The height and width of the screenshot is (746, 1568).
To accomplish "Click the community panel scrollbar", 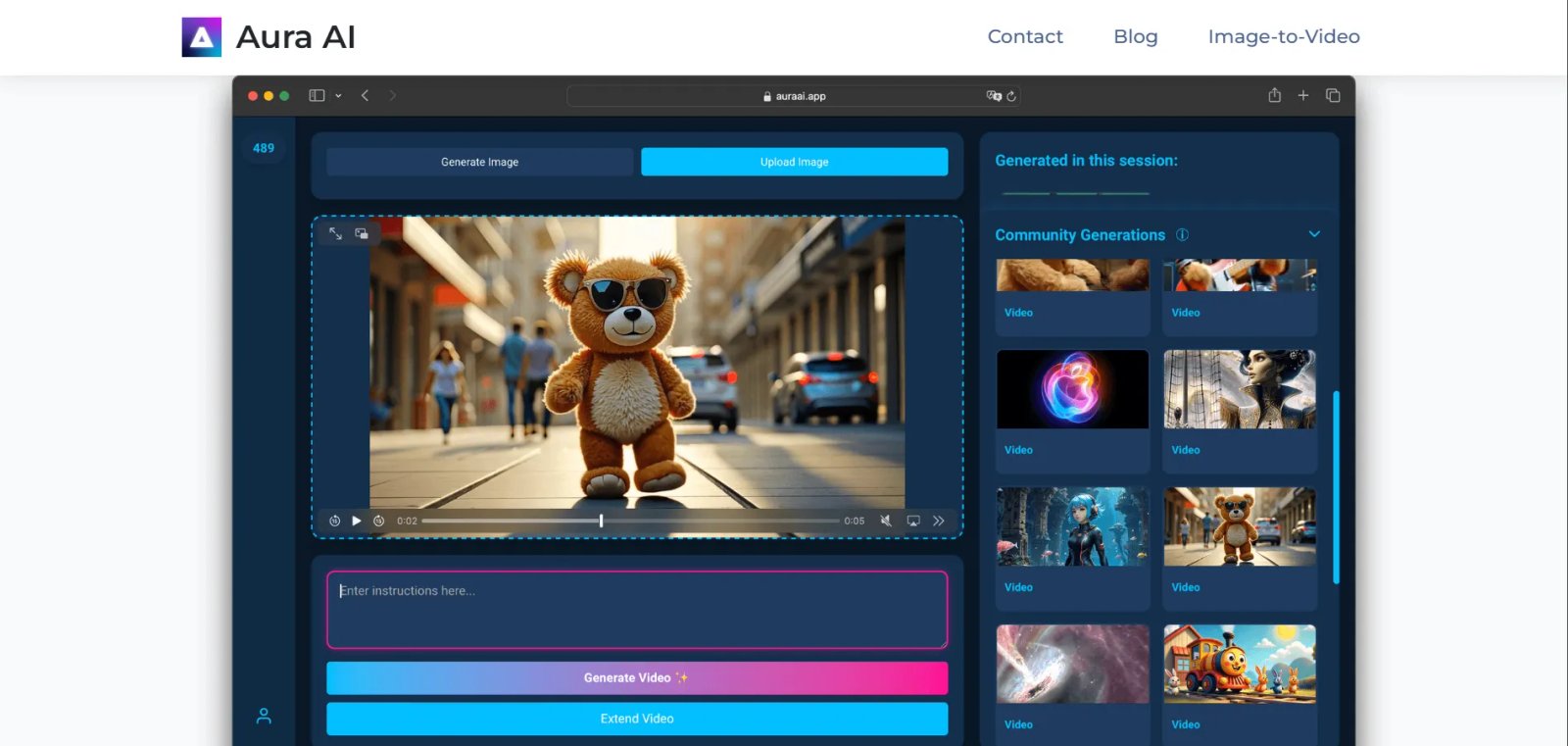I will point(1336,487).
